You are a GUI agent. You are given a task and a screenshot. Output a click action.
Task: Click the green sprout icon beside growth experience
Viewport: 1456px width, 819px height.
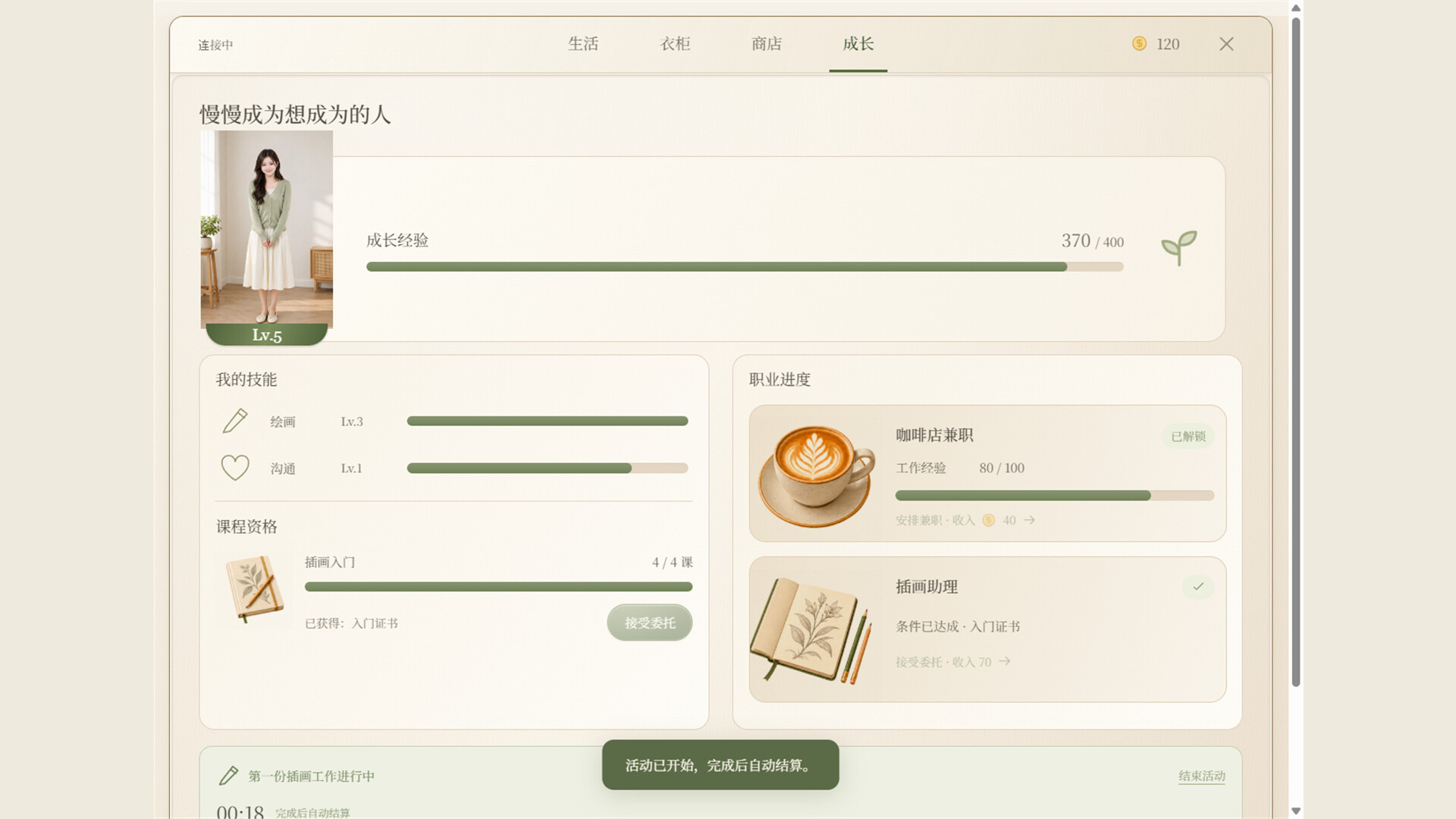pos(1179,248)
